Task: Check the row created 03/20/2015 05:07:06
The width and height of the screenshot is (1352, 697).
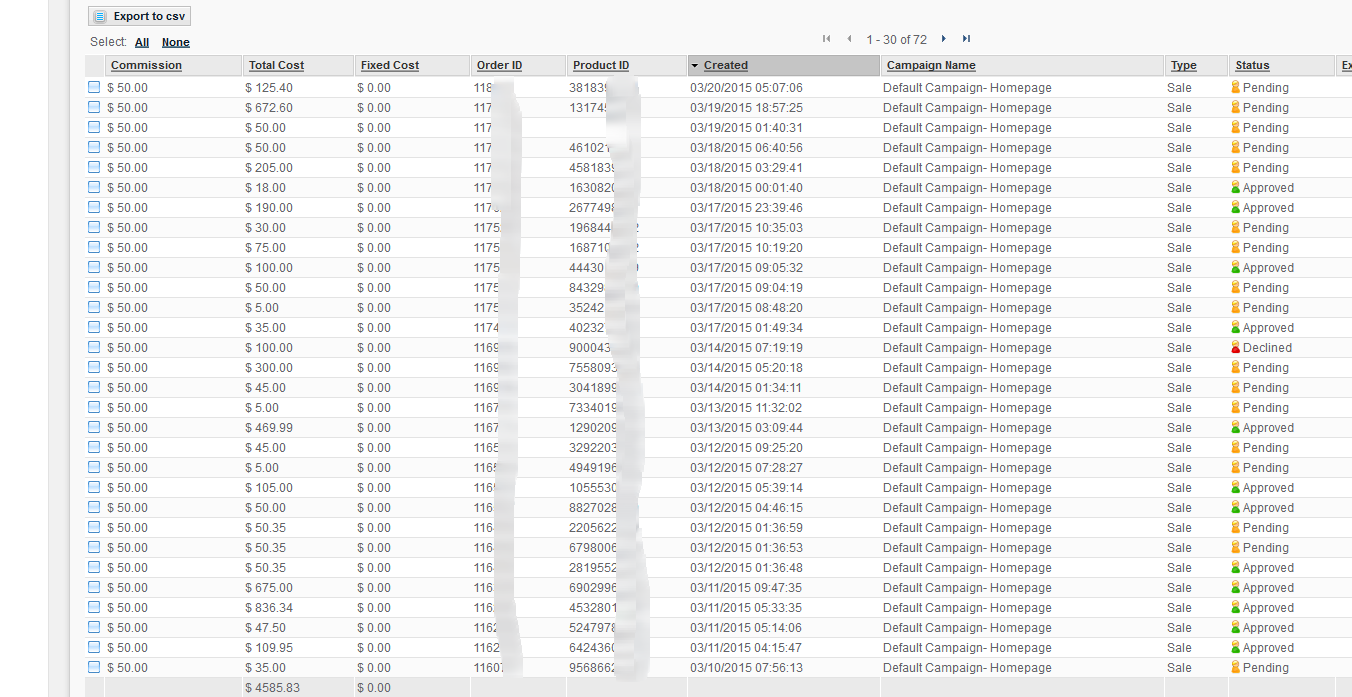Action: pyautogui.click(x=94, y=87)
